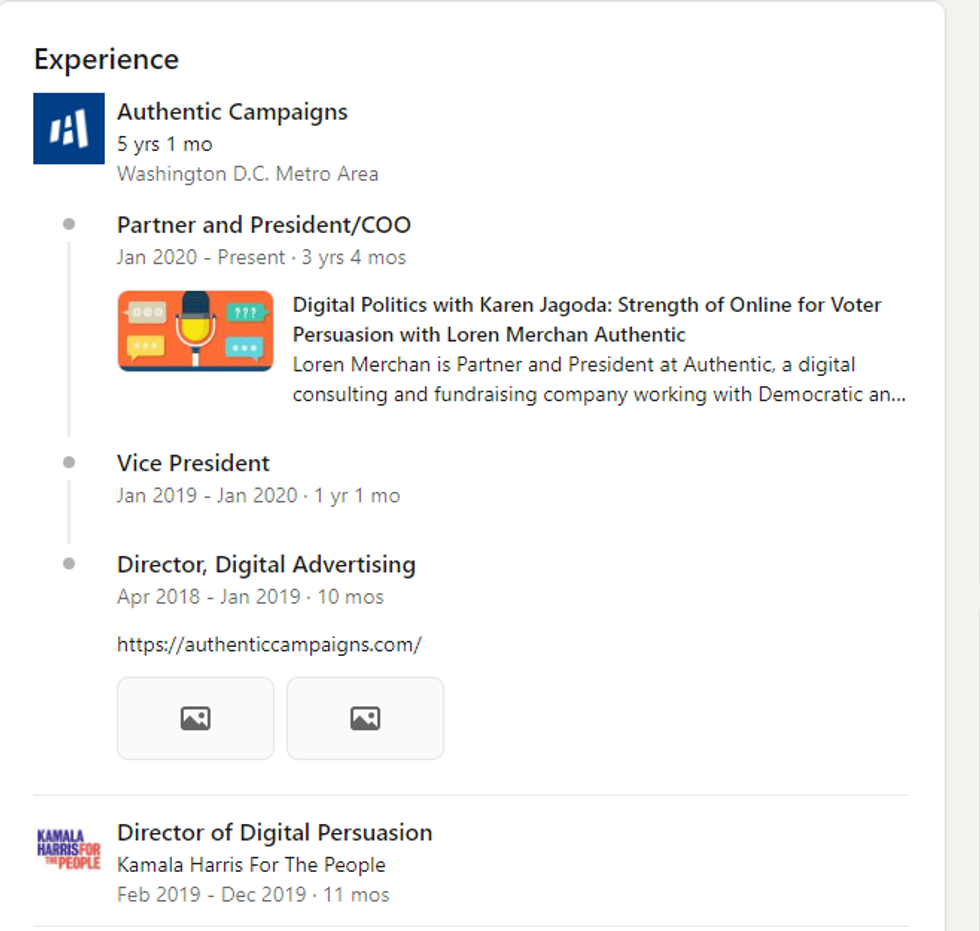Expand the truncated podcast description text
The image size is (980, 931).
[599, 380]
